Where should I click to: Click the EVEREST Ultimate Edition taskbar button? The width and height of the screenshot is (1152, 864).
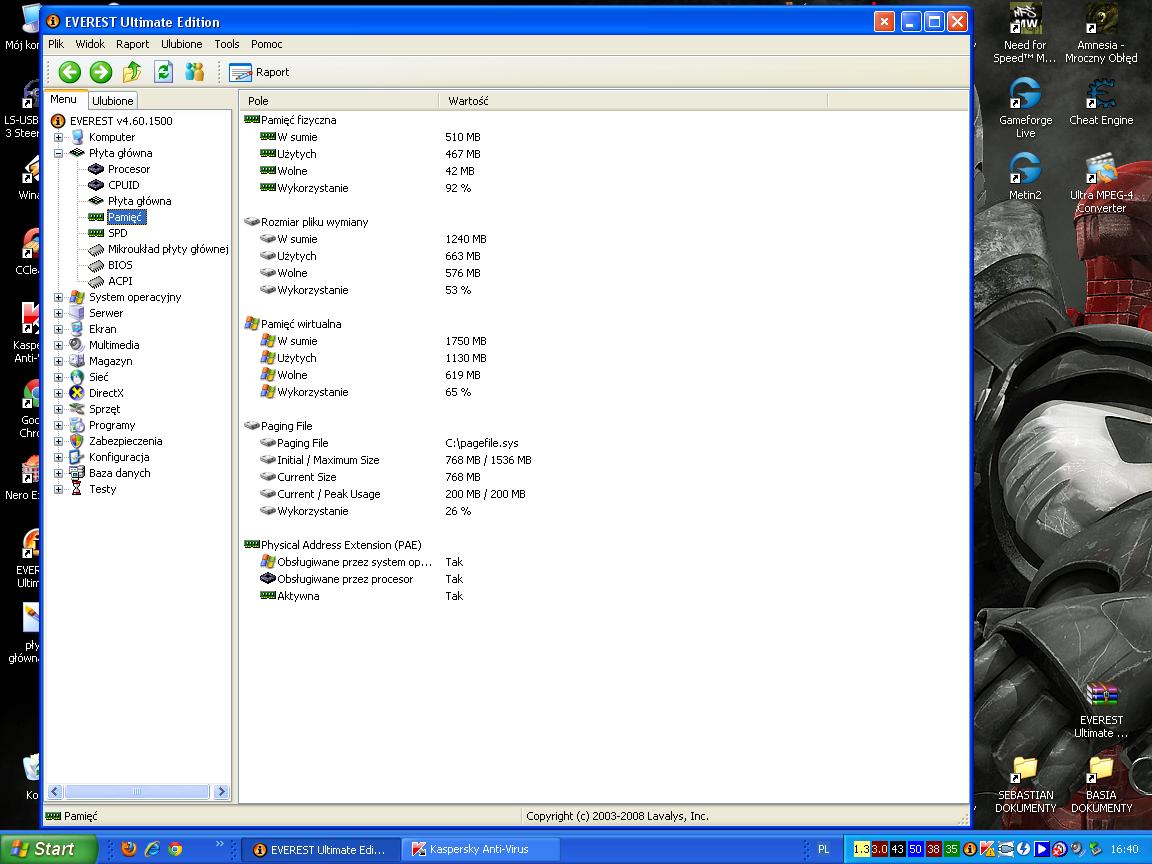(320, 849)
